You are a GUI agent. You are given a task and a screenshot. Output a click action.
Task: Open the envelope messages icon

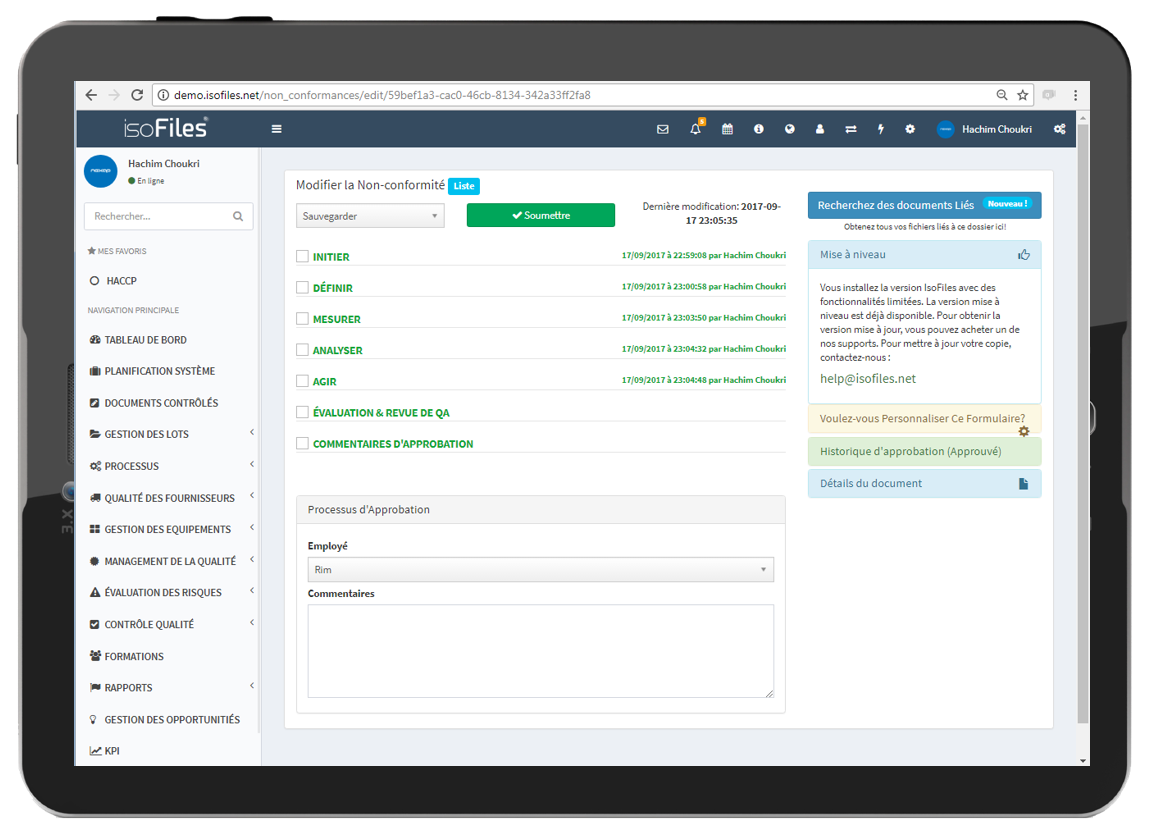[x=662, y=129]
